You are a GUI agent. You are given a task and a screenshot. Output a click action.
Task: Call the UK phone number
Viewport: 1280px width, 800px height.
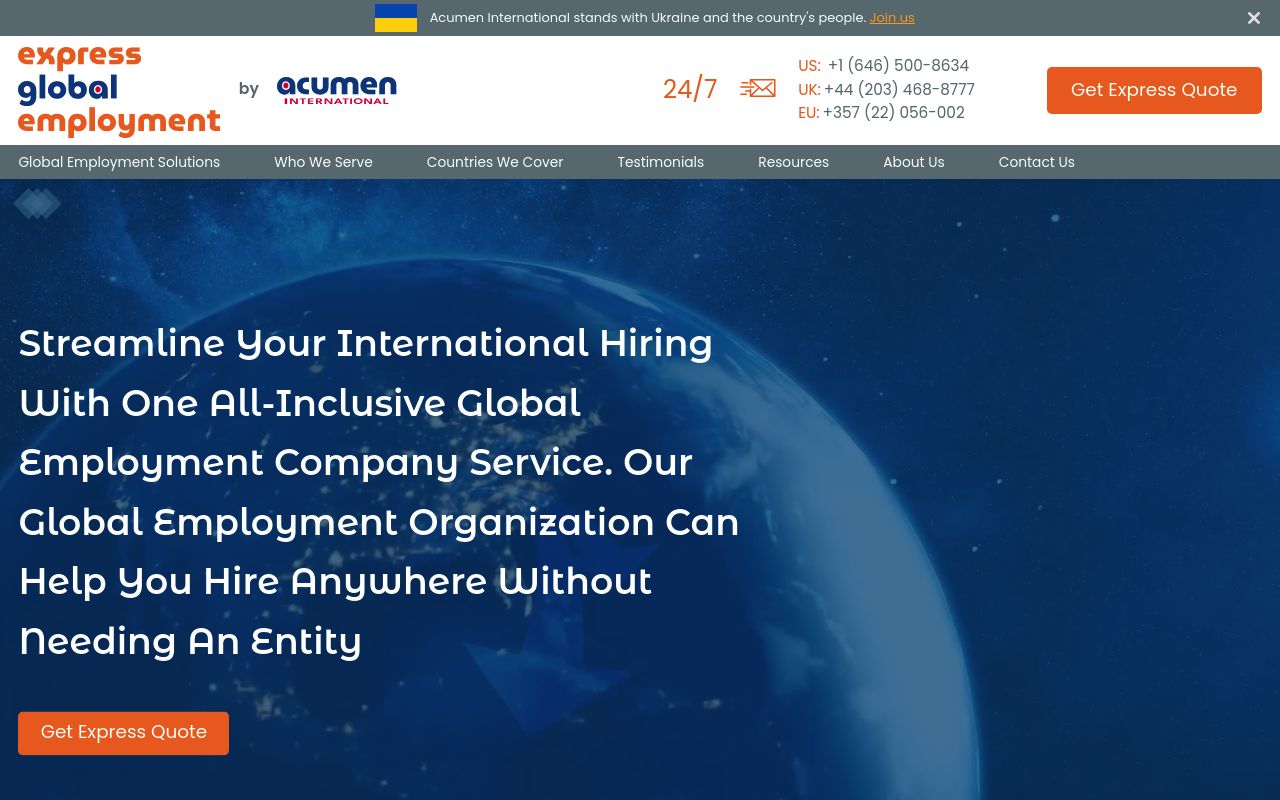coord(899,89)
